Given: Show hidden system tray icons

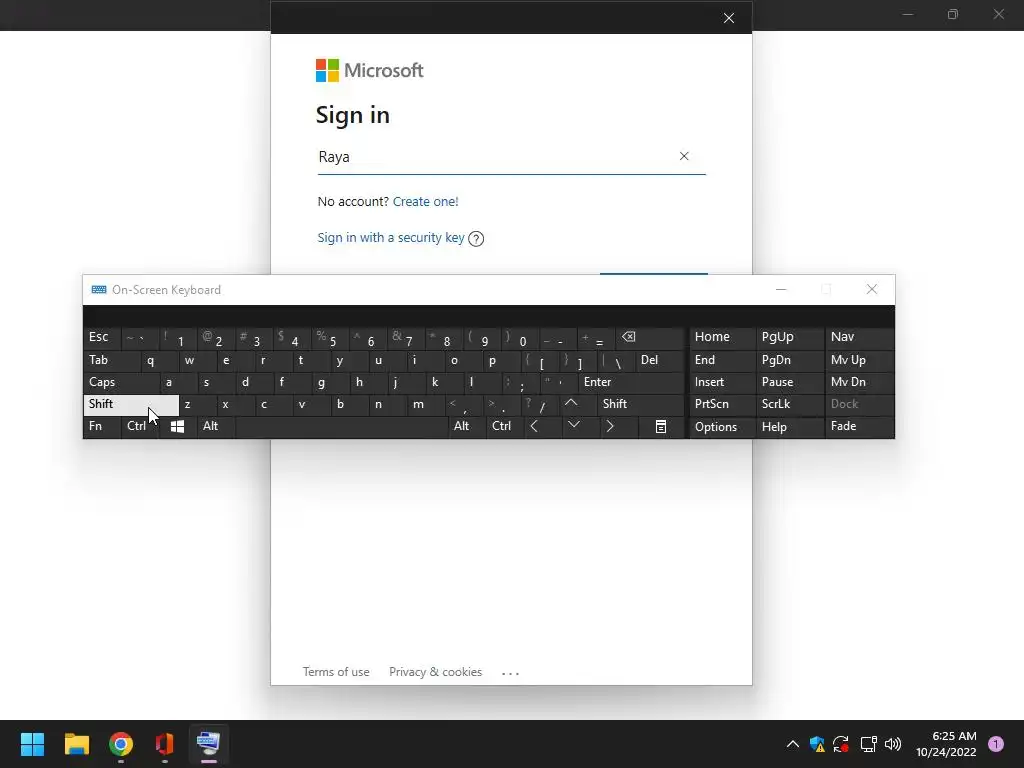Looking at the screenshot, I should click(792, 744).
